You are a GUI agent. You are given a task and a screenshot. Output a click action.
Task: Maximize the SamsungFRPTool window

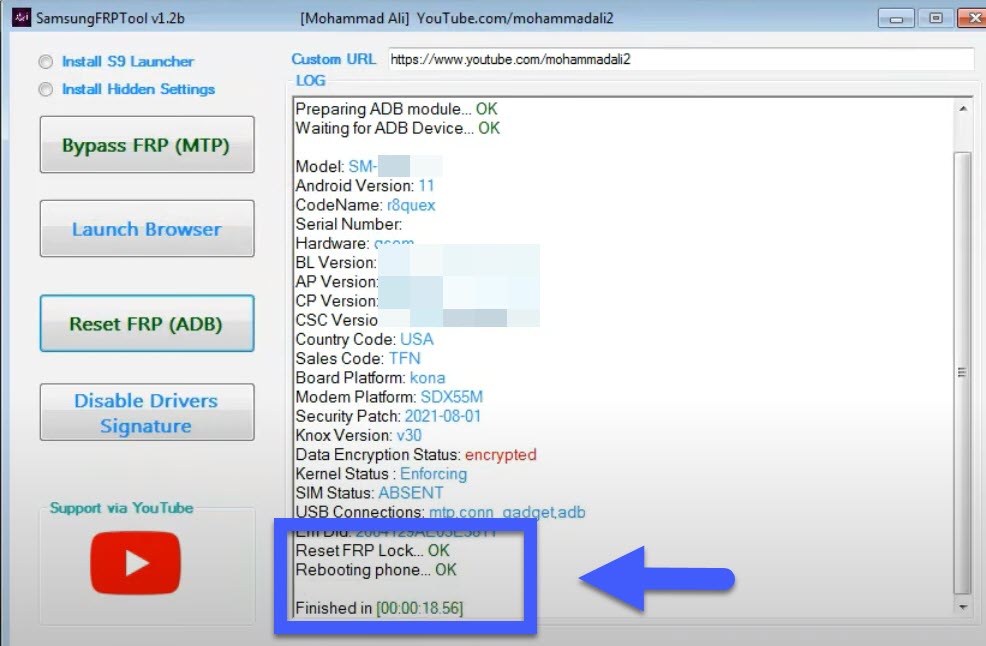pyautogui.click(x=936, y=18)
